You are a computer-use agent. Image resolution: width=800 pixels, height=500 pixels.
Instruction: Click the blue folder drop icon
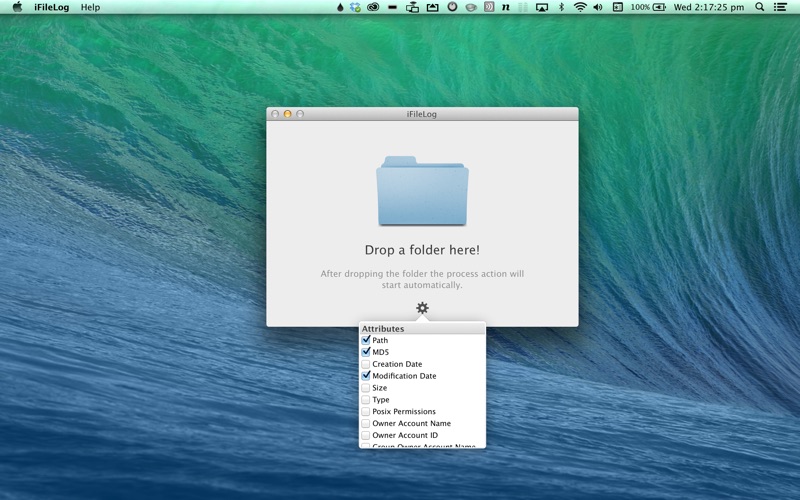(x=422, y=190)
